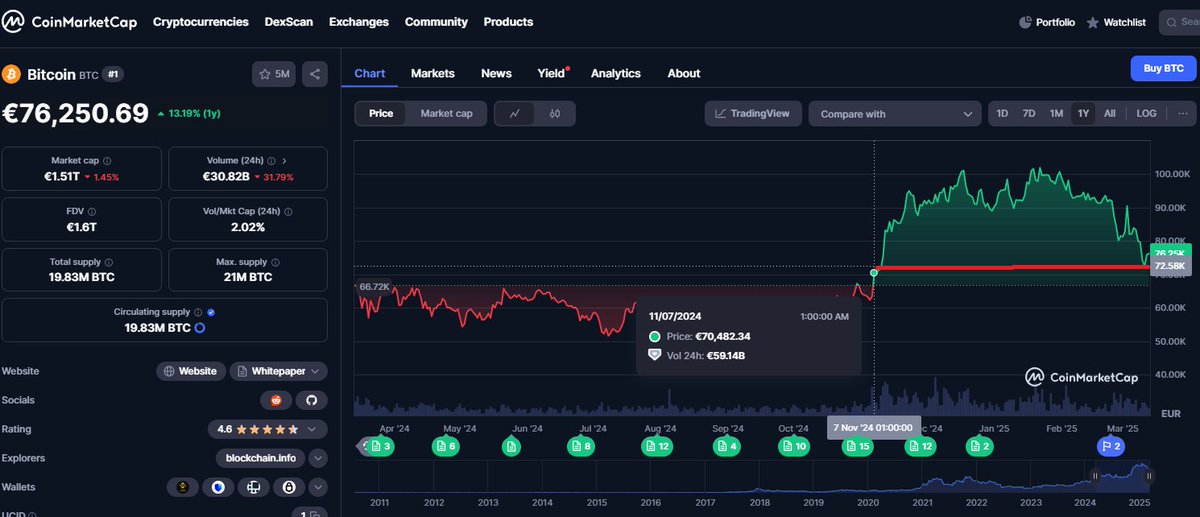
Task: Open the Portfolio link
Action: (1047, 22)
